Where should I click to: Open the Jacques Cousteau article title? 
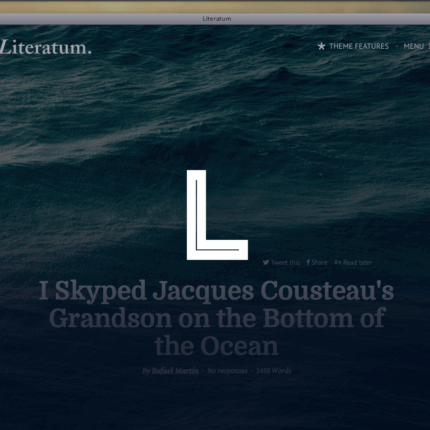217,318
